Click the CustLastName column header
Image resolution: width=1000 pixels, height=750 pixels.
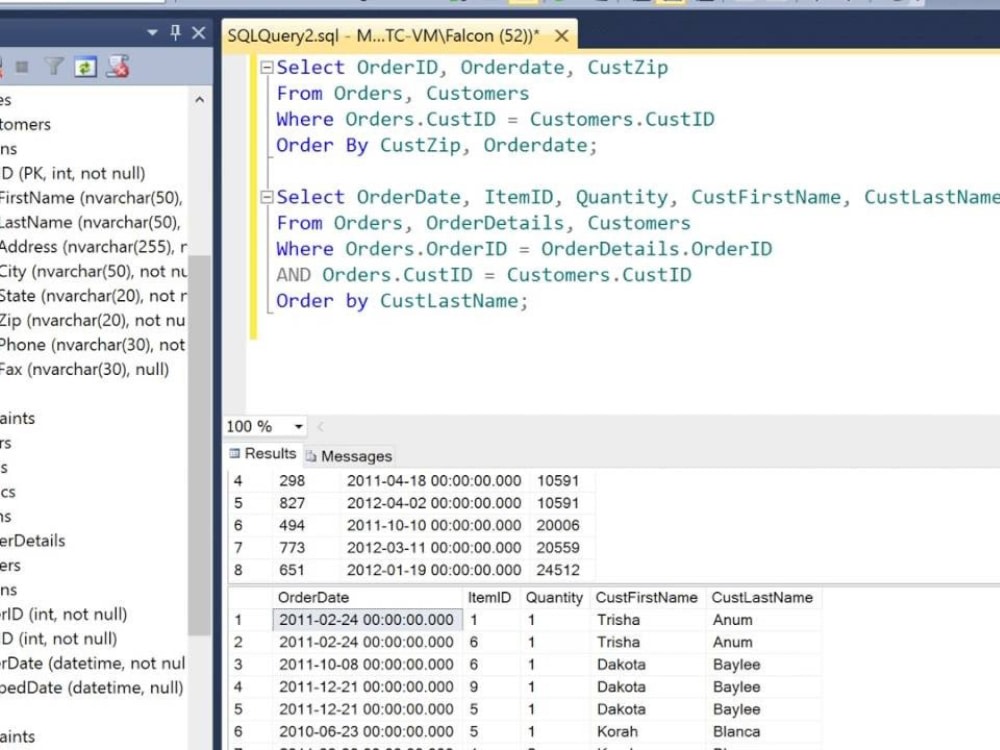(x=762, y=598)
